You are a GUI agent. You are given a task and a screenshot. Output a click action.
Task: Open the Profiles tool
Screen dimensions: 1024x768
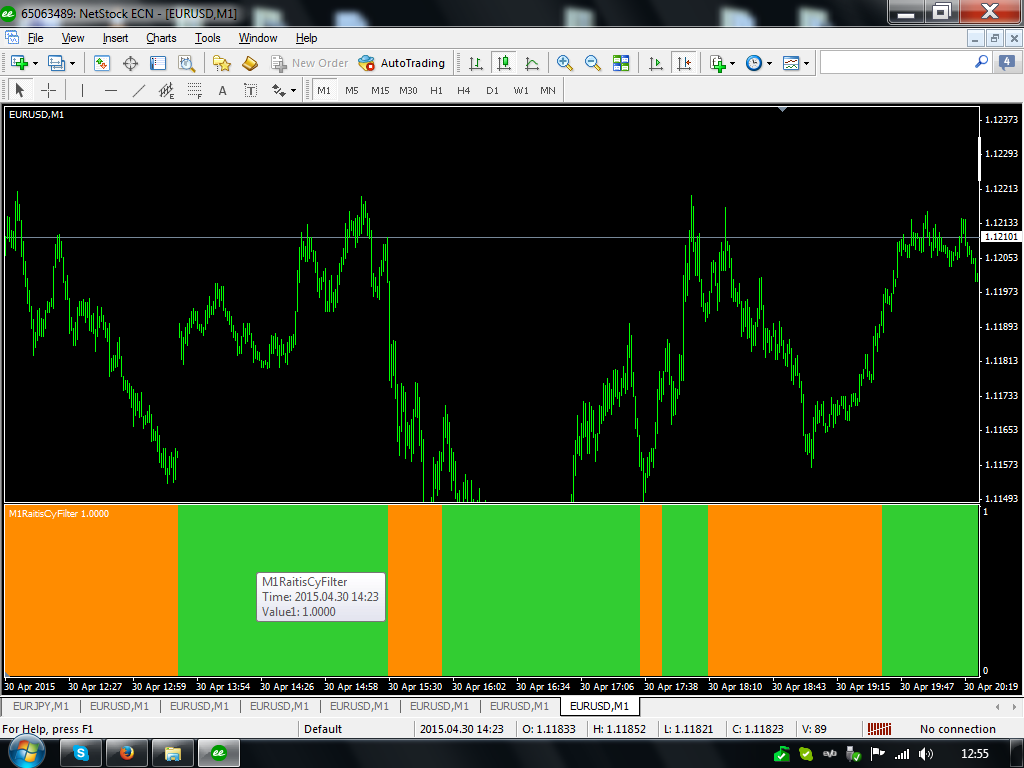pos(56,63)
